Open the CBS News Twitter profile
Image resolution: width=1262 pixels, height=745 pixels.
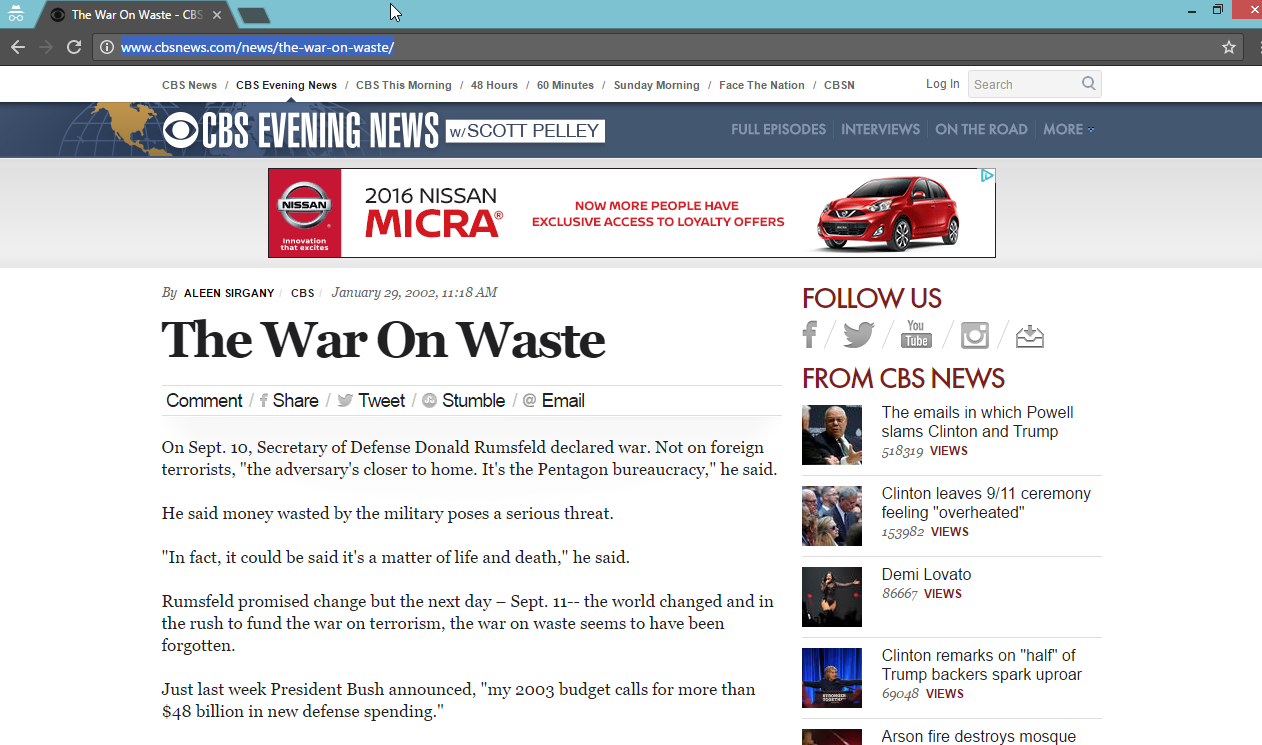click(858, 335)
